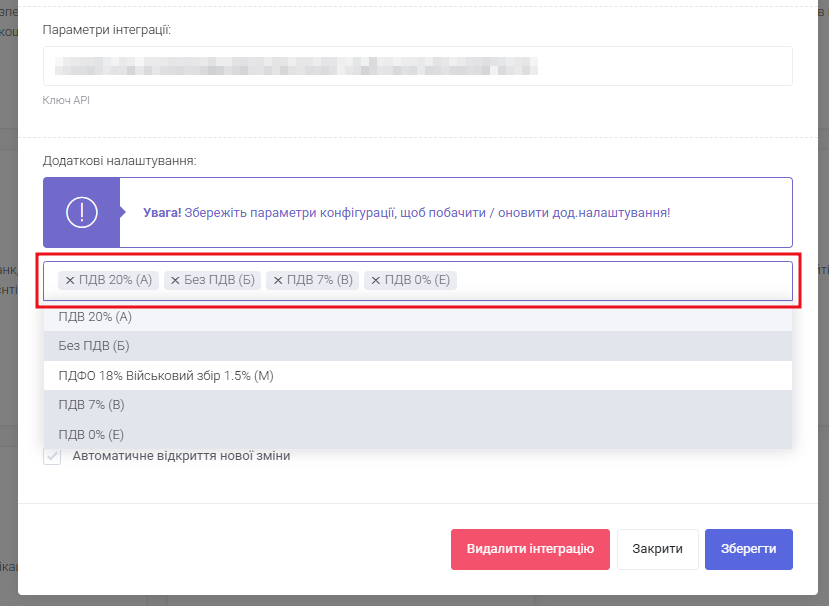Select ПДВ 7% (В) in the dropdown list

(91, 405)
